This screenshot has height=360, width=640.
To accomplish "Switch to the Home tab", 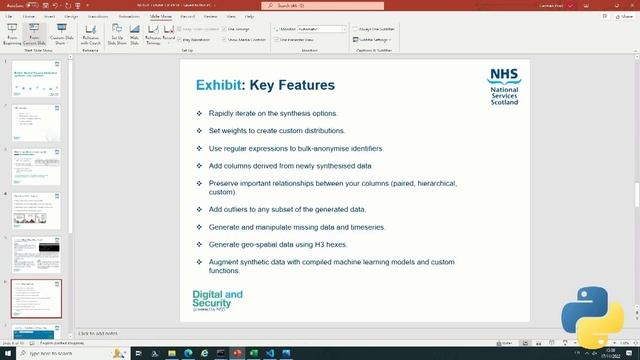I will coord(29,16).
